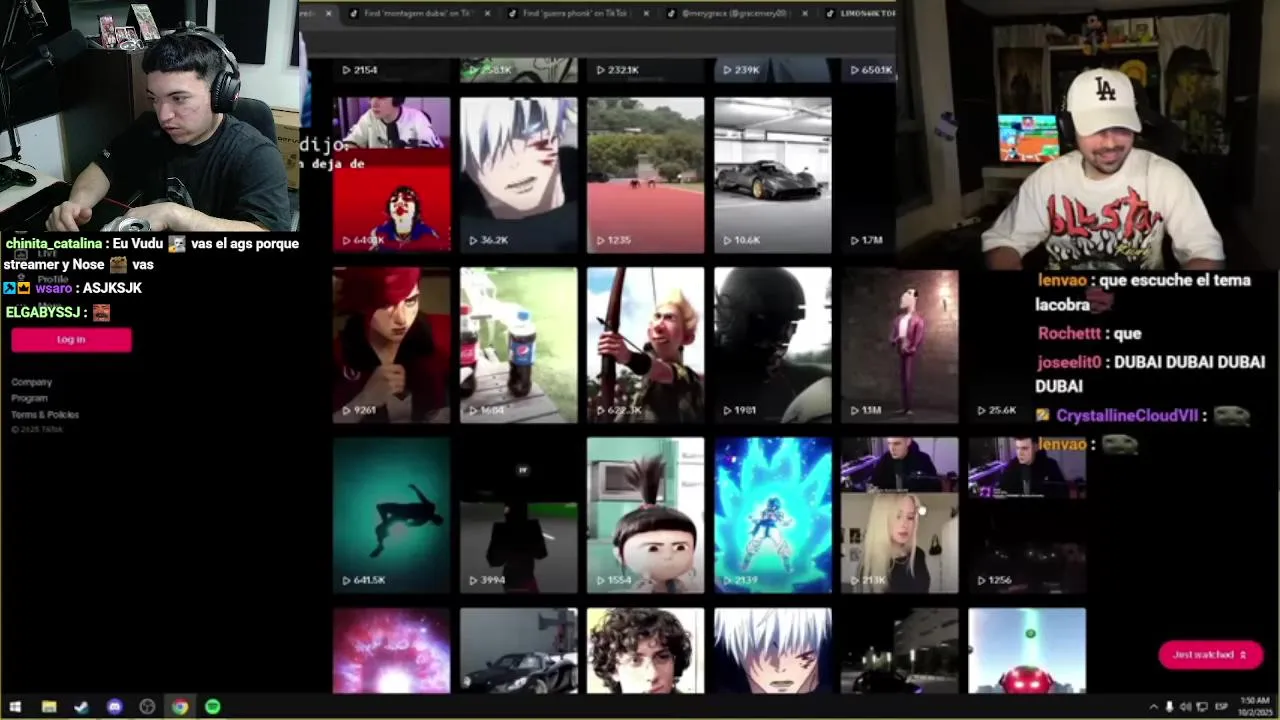The height and width of the screenshot is (720, 1280).
Task: Open the blue aura anime video with 2139 views
Action: pos(772,515)
